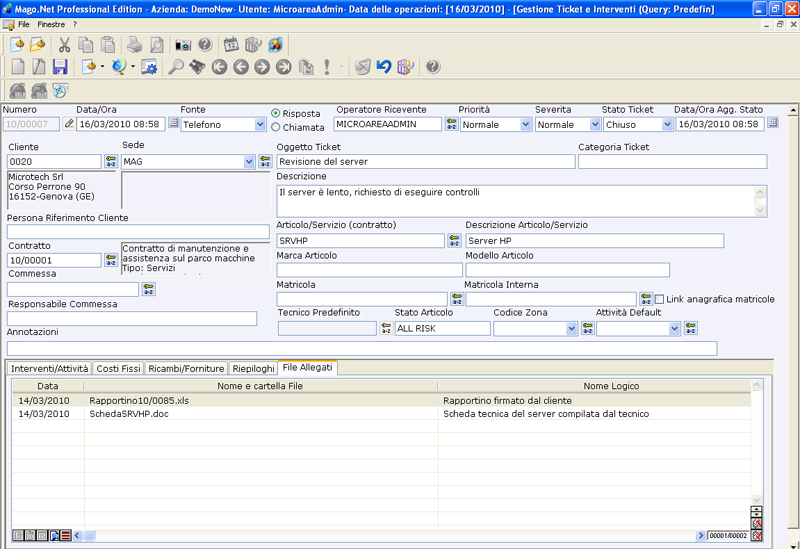
Task: Open the Sede dropdown showing MAG
Action: point(248,162)
